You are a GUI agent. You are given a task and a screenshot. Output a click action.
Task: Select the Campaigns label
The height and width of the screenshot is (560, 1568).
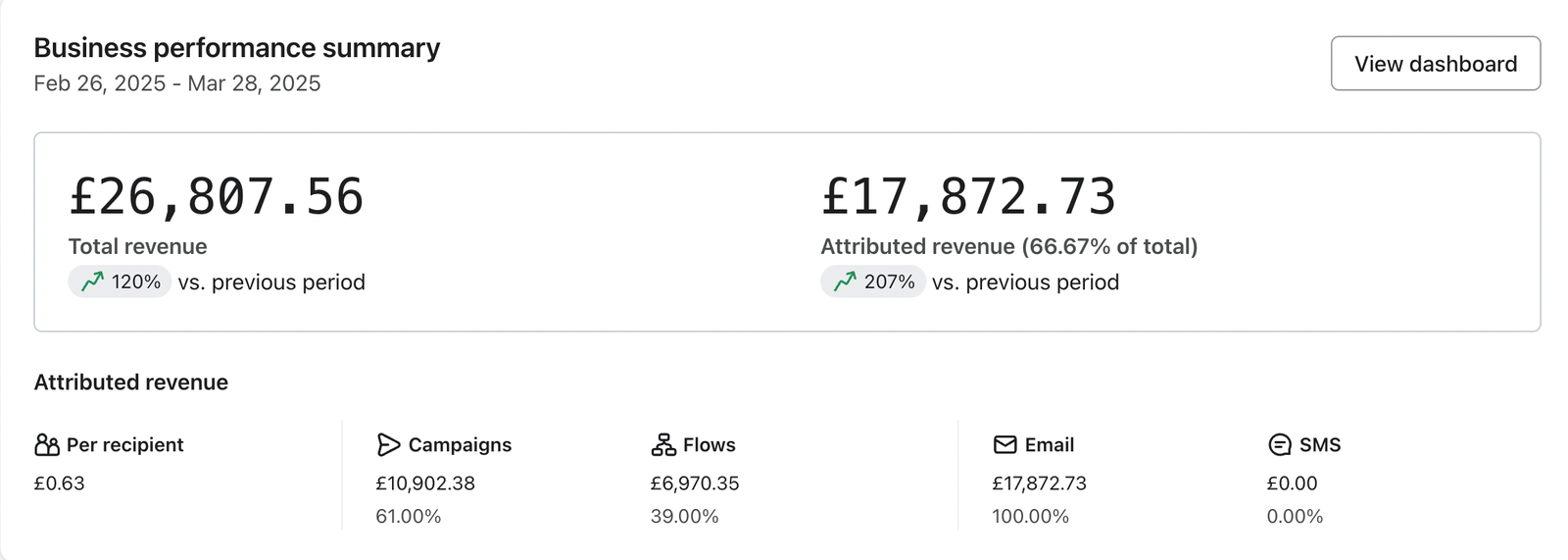pyautogui.click(x=460, y=445)
